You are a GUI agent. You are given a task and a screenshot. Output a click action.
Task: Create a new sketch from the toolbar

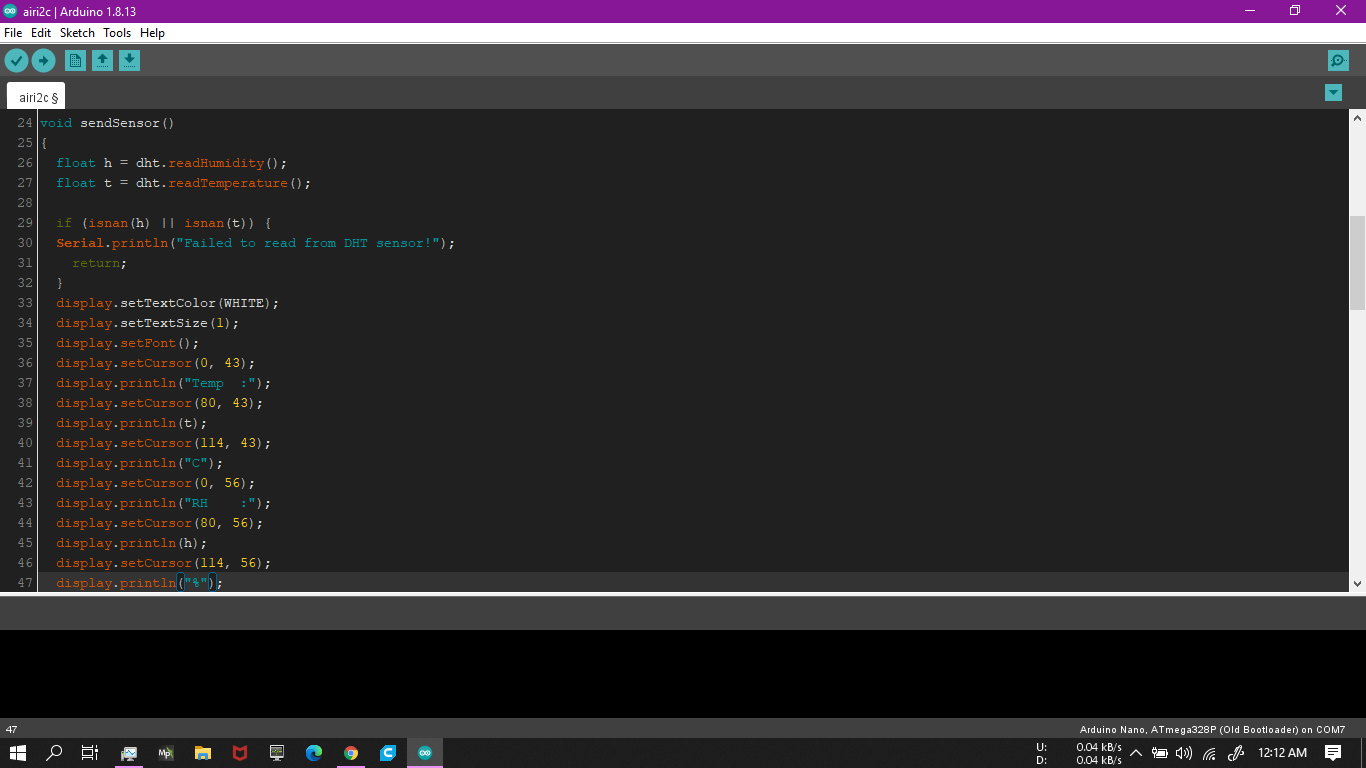pos(75,61)
